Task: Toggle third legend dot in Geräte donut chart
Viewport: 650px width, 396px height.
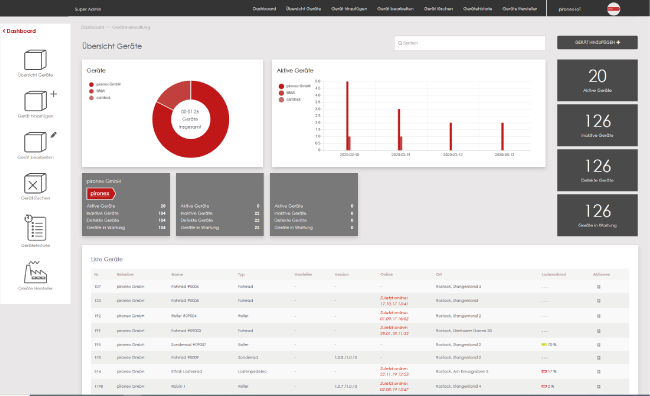Action: click(91, 98)
